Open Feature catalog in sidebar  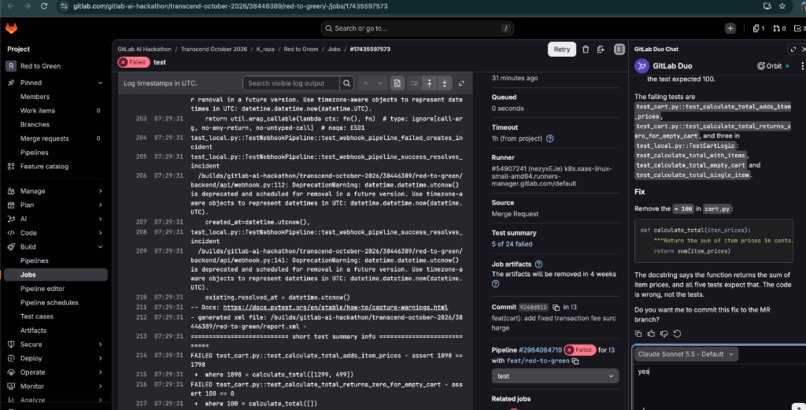pyautogui.click(x=44, y=166)
